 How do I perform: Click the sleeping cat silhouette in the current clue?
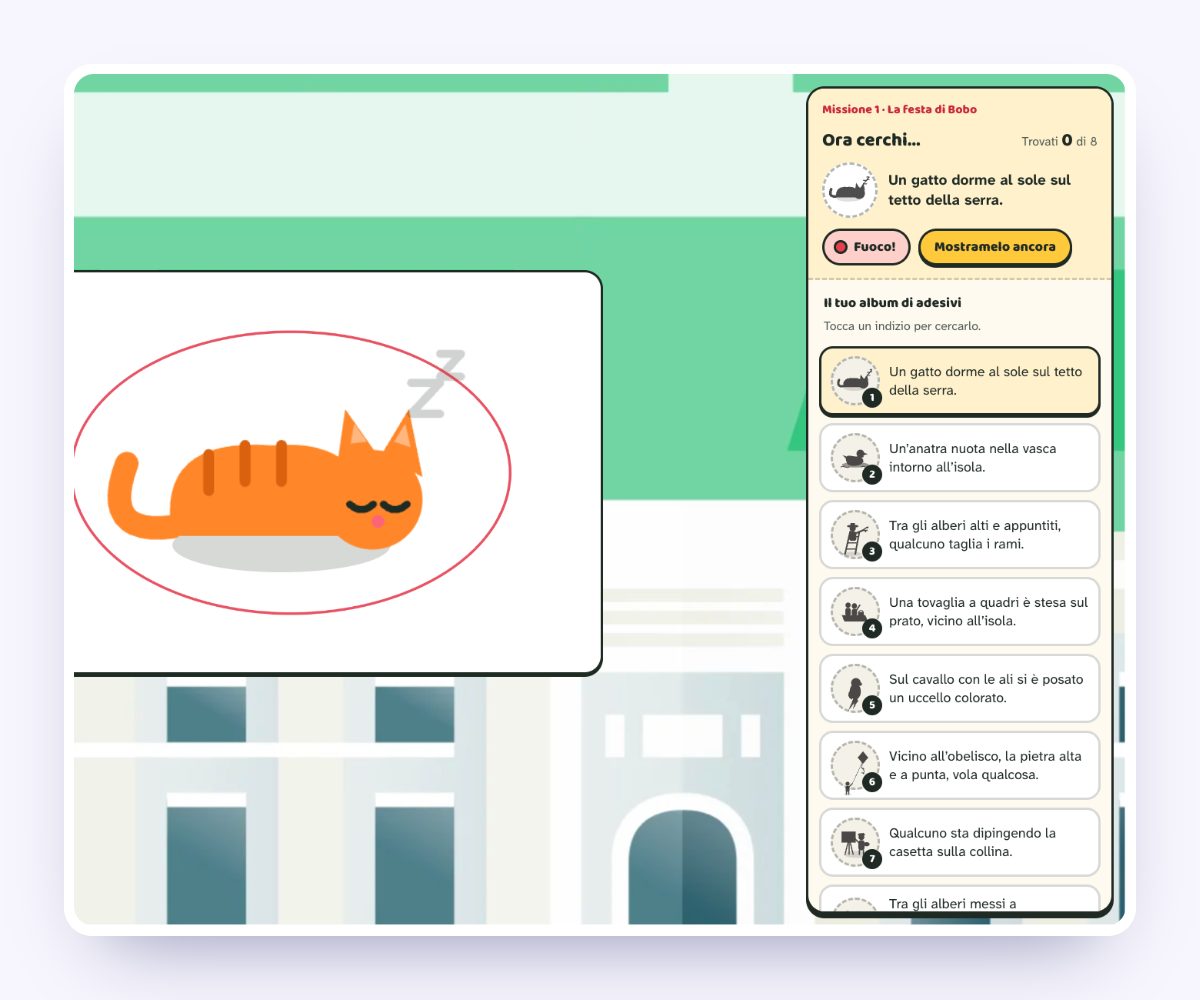coord(850,190)
